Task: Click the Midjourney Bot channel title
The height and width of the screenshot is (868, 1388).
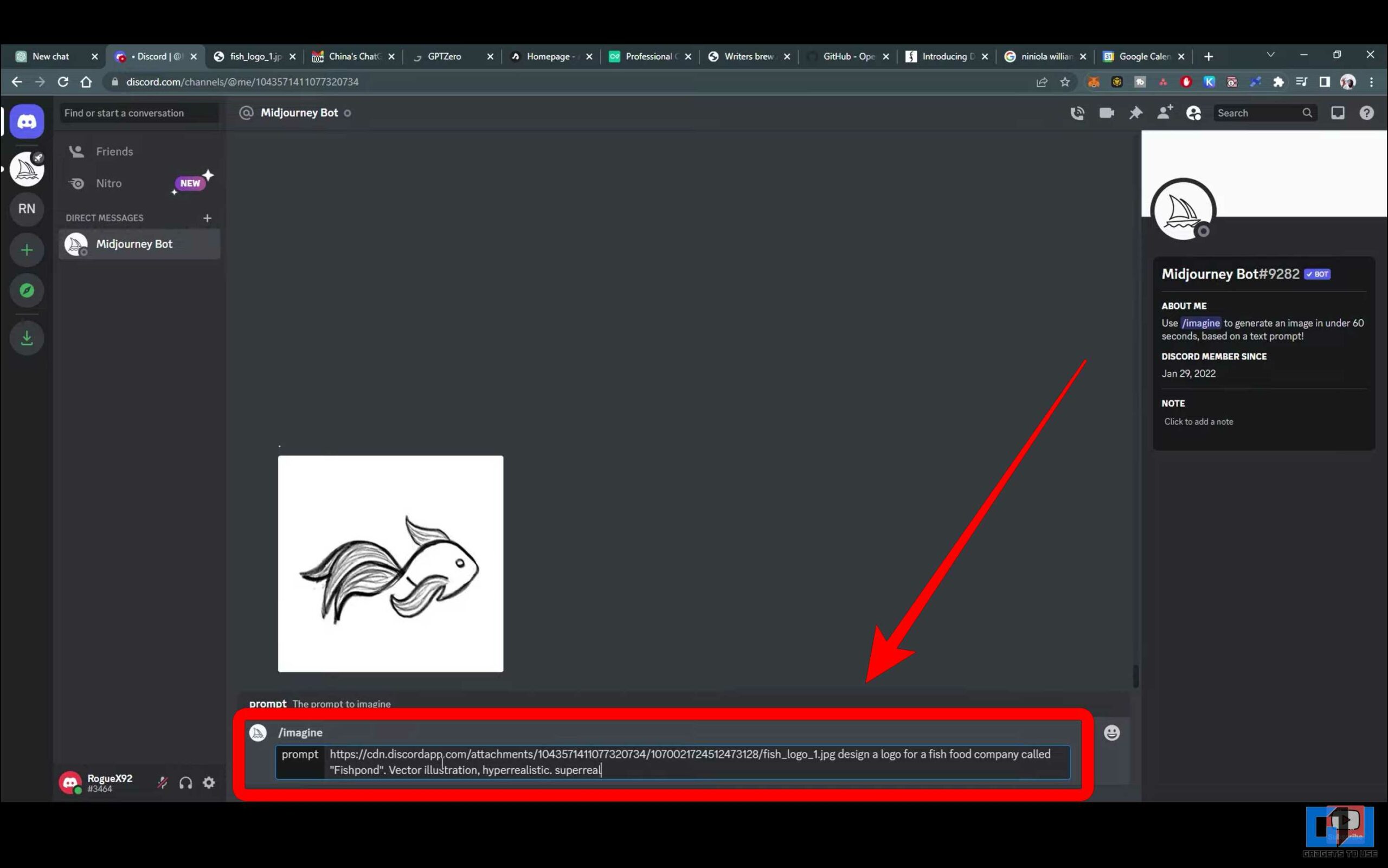Action: coord(299,113)
